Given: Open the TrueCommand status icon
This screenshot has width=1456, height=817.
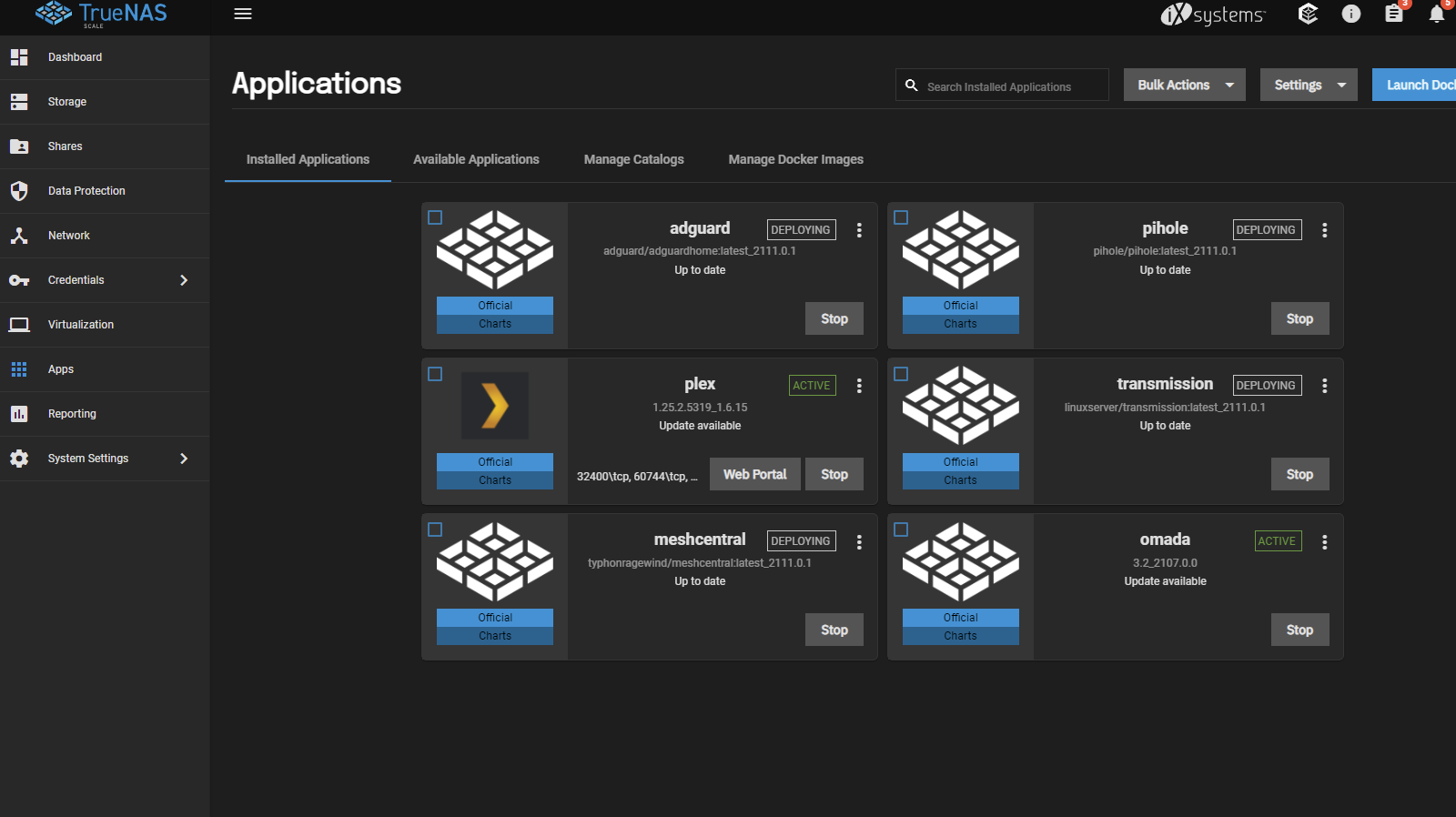Looking at the screenshot, I should pos(1308,14).
